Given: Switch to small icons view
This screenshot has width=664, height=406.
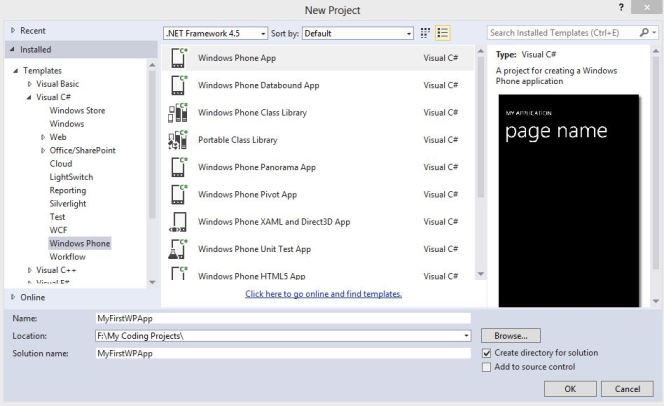Looking at the screenshot, I should click(x=425, y=33).
